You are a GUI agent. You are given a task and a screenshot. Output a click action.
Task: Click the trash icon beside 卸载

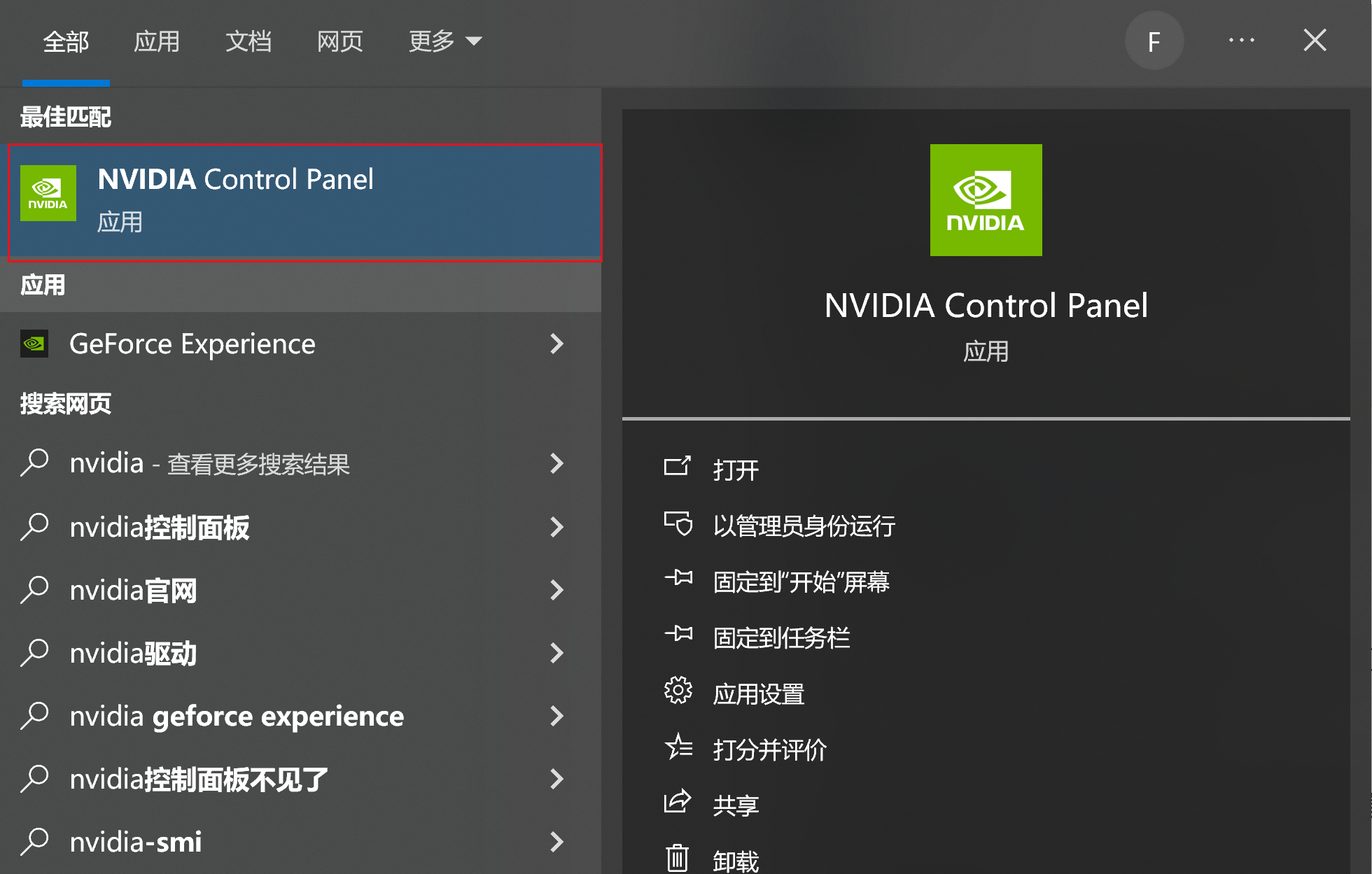[x=677, y=858]
